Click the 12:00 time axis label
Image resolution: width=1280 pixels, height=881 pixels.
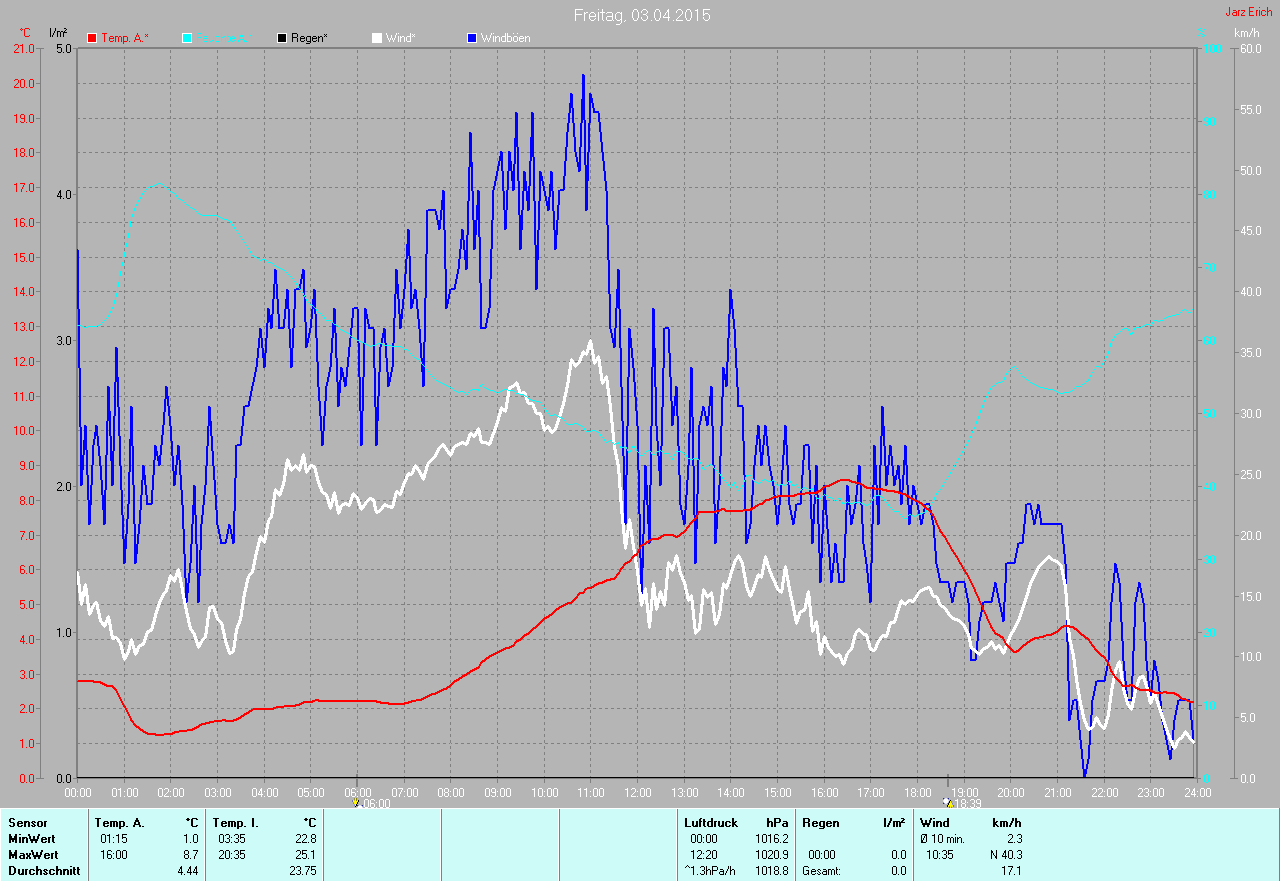point(637,793)
